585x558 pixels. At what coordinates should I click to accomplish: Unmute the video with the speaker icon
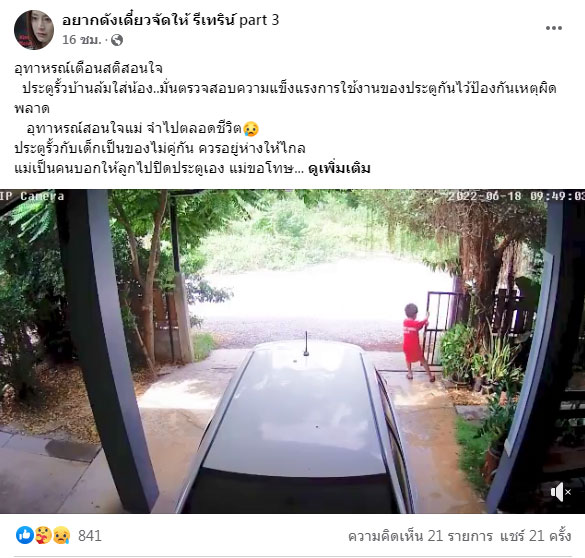point(560,492)
